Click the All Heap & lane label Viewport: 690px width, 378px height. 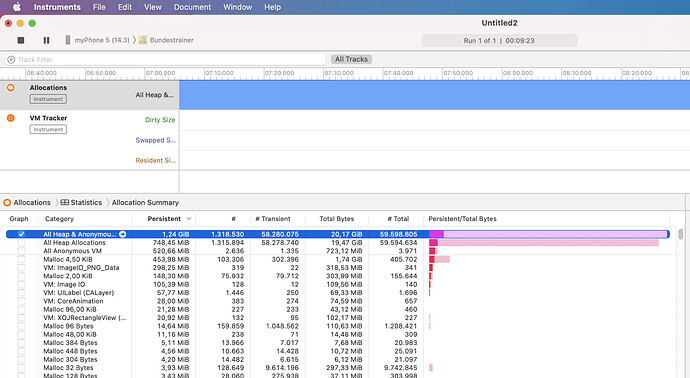coord(154,95)
